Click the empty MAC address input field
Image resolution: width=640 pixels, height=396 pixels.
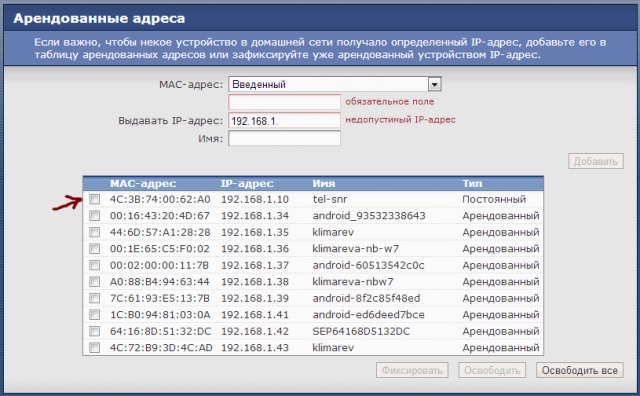[x=284, y=102]
